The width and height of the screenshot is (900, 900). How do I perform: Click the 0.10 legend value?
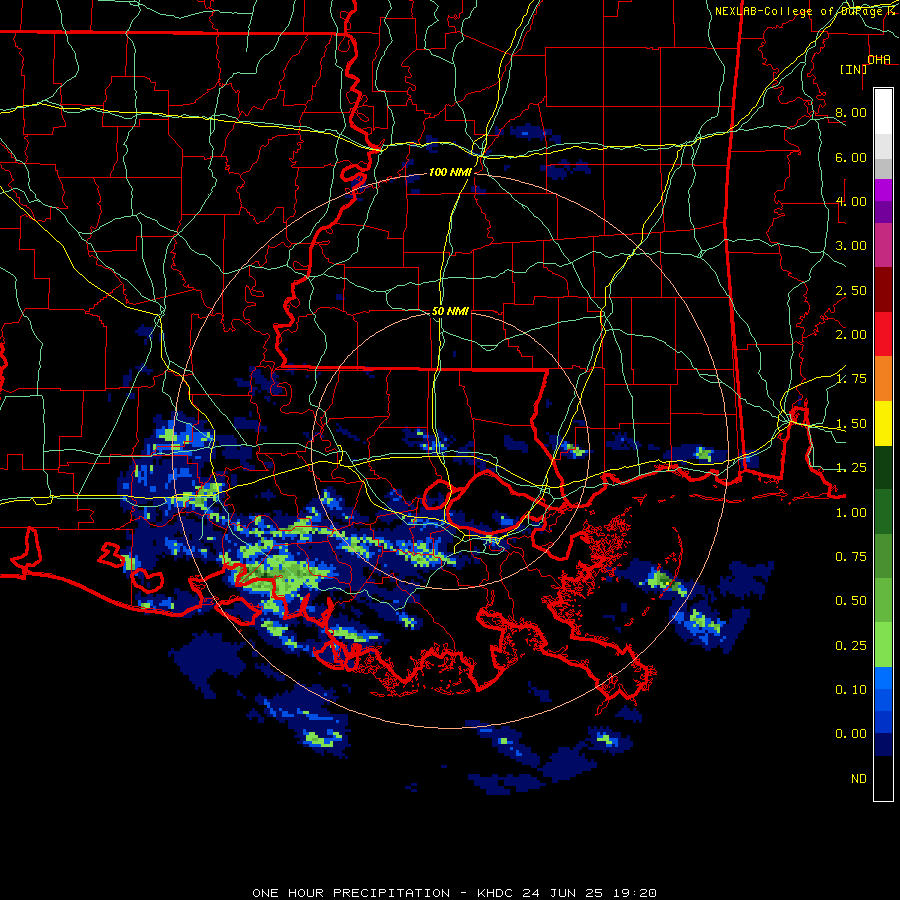(851, 690)
